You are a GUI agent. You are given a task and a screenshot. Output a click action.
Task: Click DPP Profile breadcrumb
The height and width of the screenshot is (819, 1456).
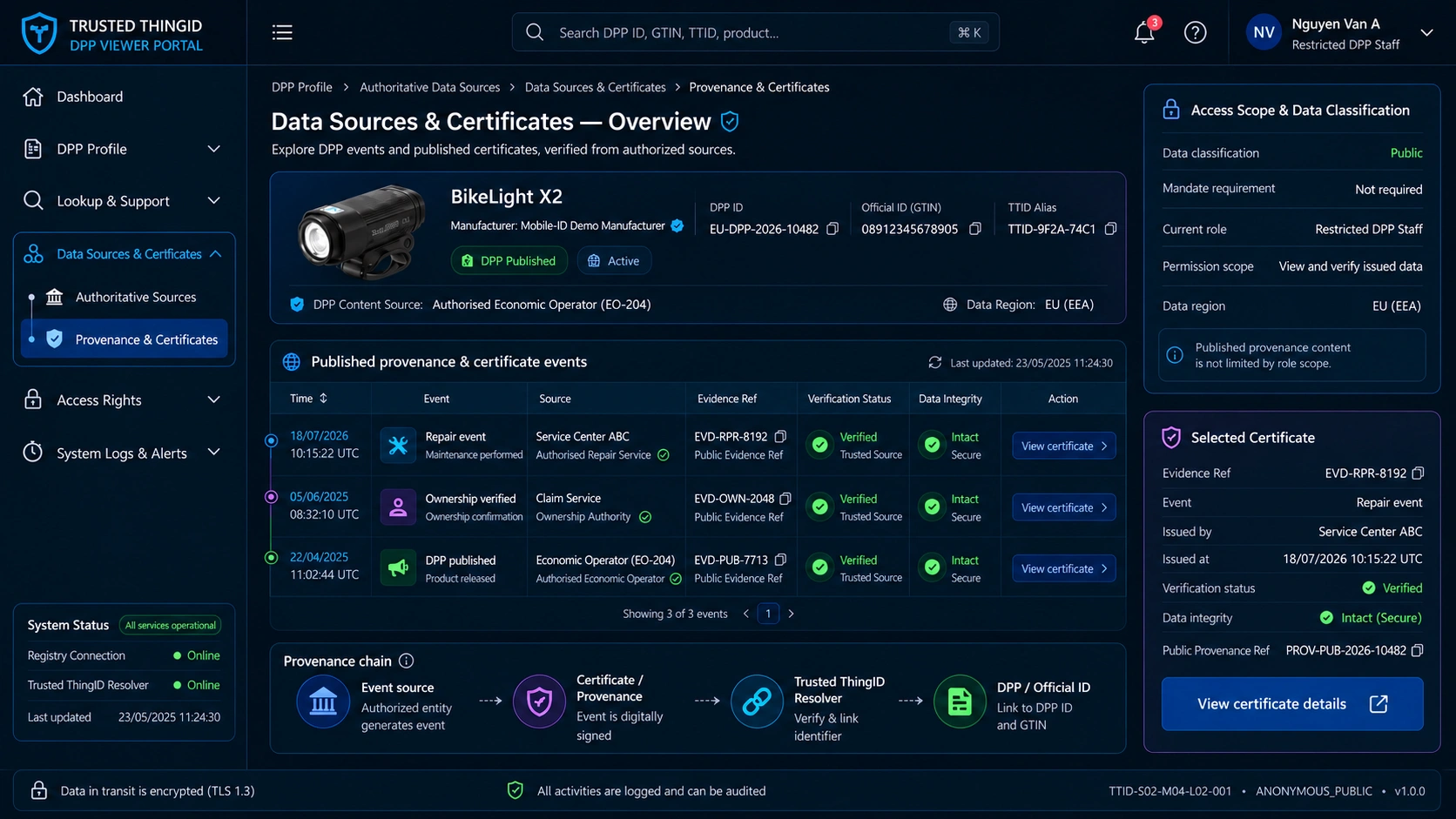[x=302, y=87]
